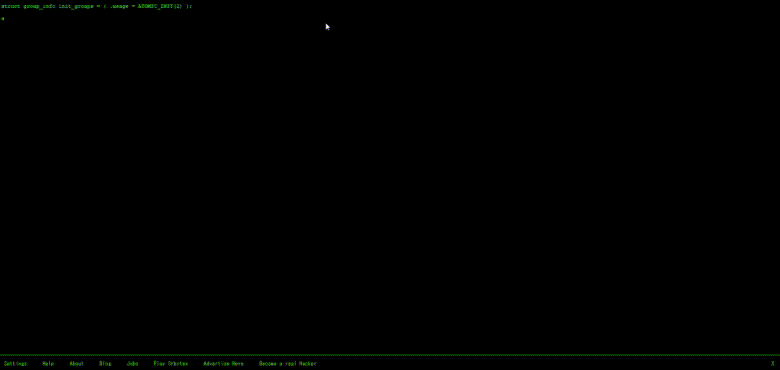Viewport: 780px width, 370px height.
Task: Click the 'struct' keyword in code line
Action: (10, 6)
